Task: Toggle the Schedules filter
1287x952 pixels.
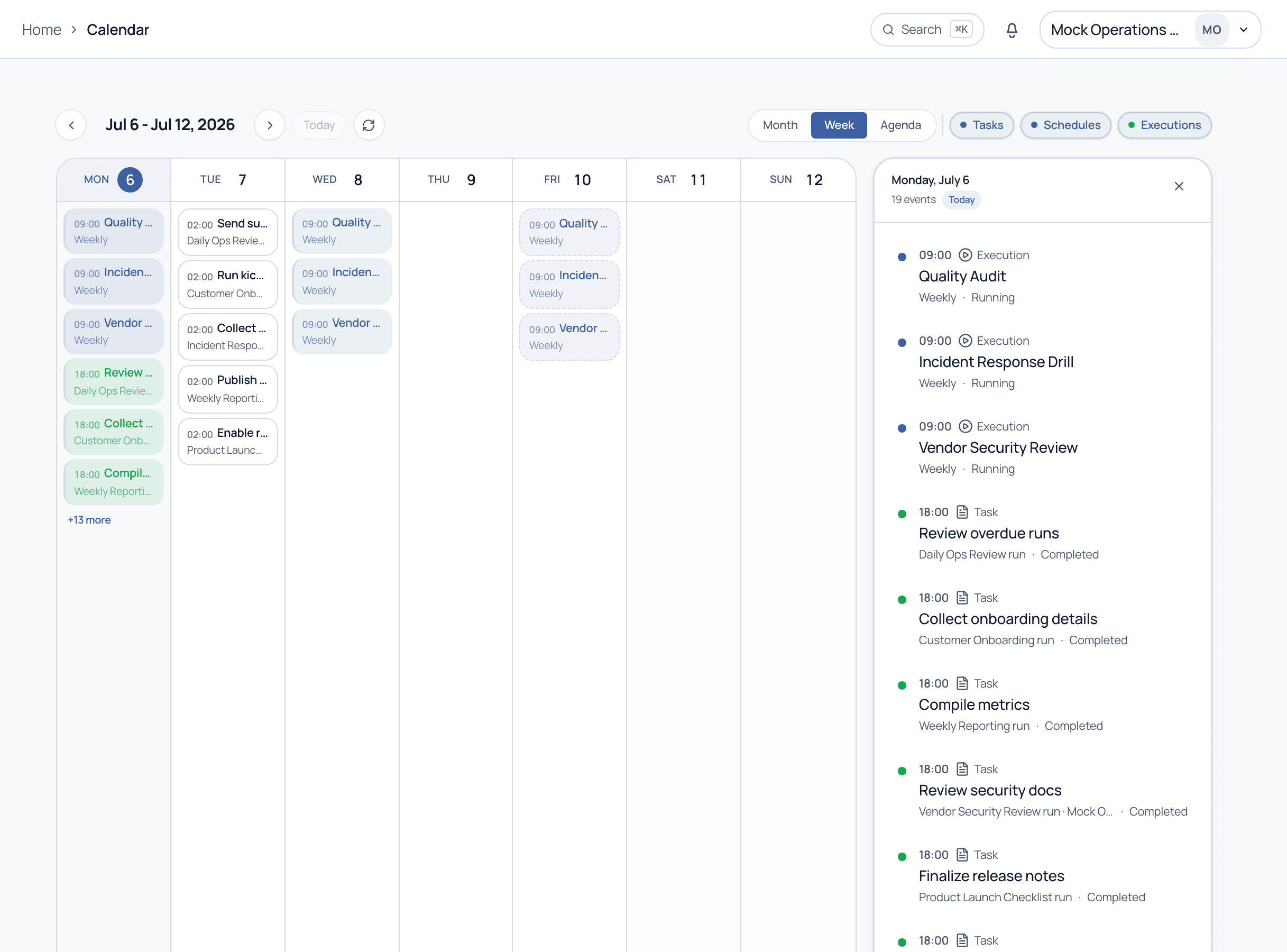Action: [1066, 125]
